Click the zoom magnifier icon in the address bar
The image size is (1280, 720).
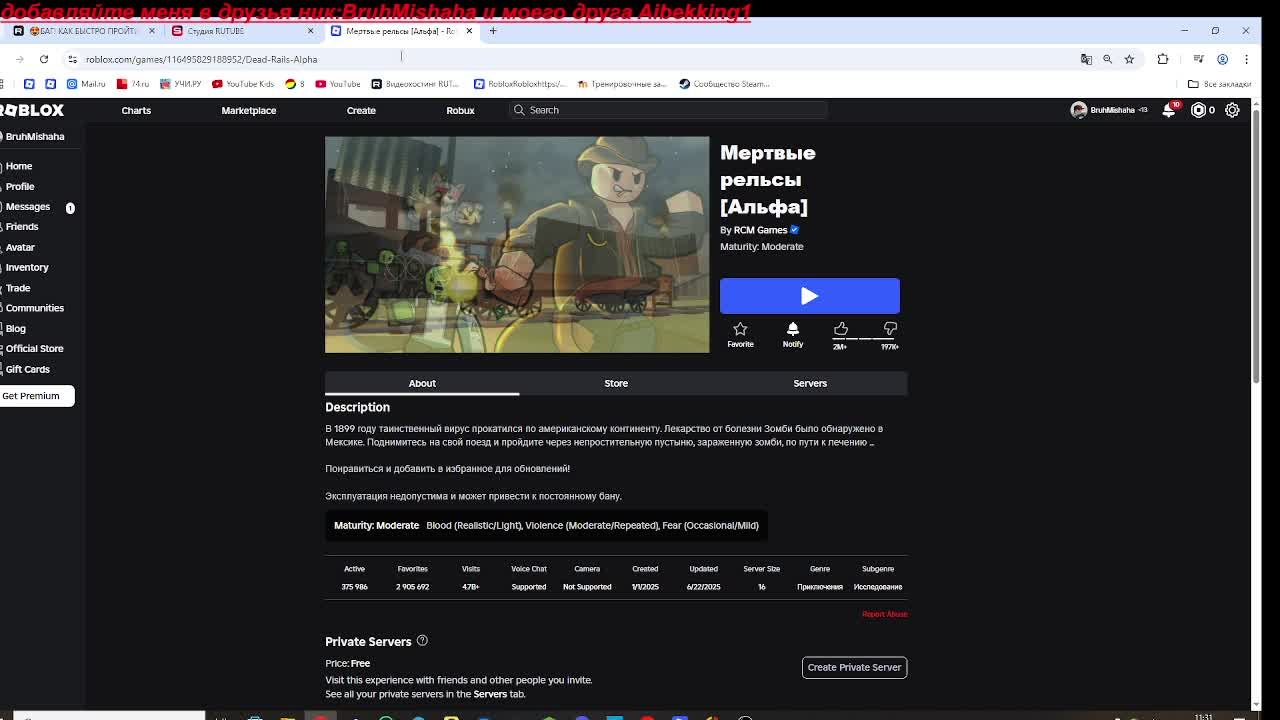(x=1107, y=59)
